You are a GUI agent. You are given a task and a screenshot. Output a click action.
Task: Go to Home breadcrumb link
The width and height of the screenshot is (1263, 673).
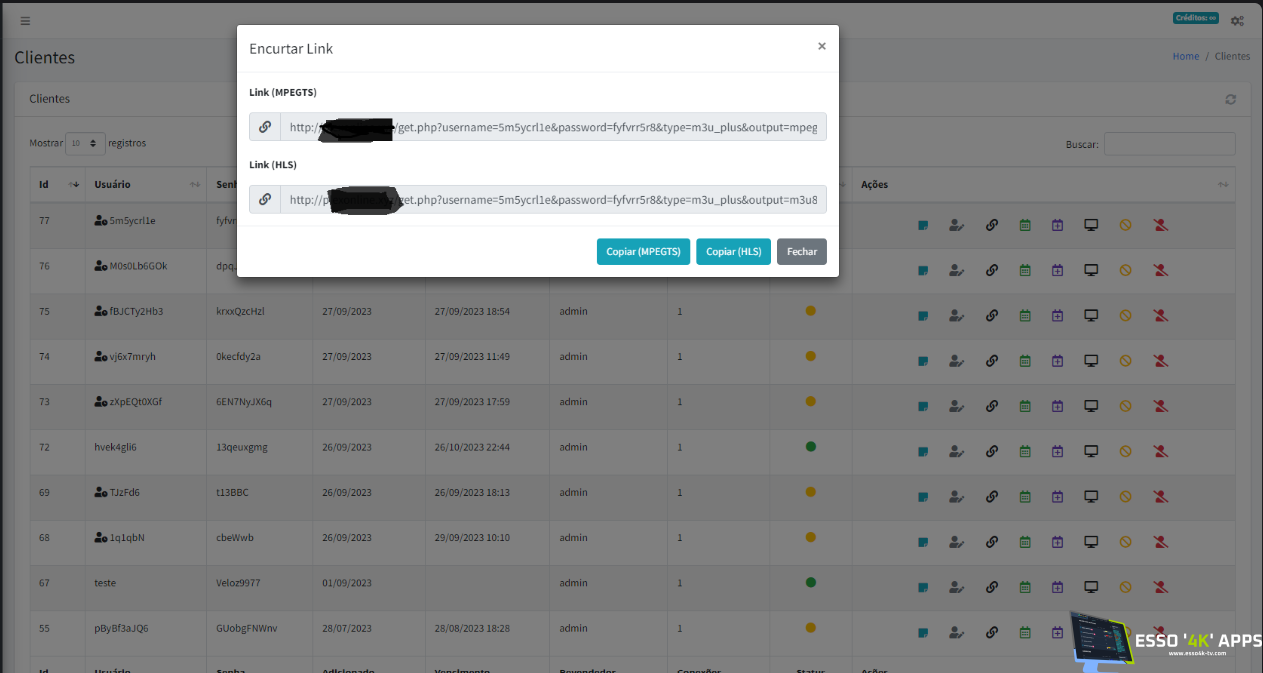click(1185, 56)
